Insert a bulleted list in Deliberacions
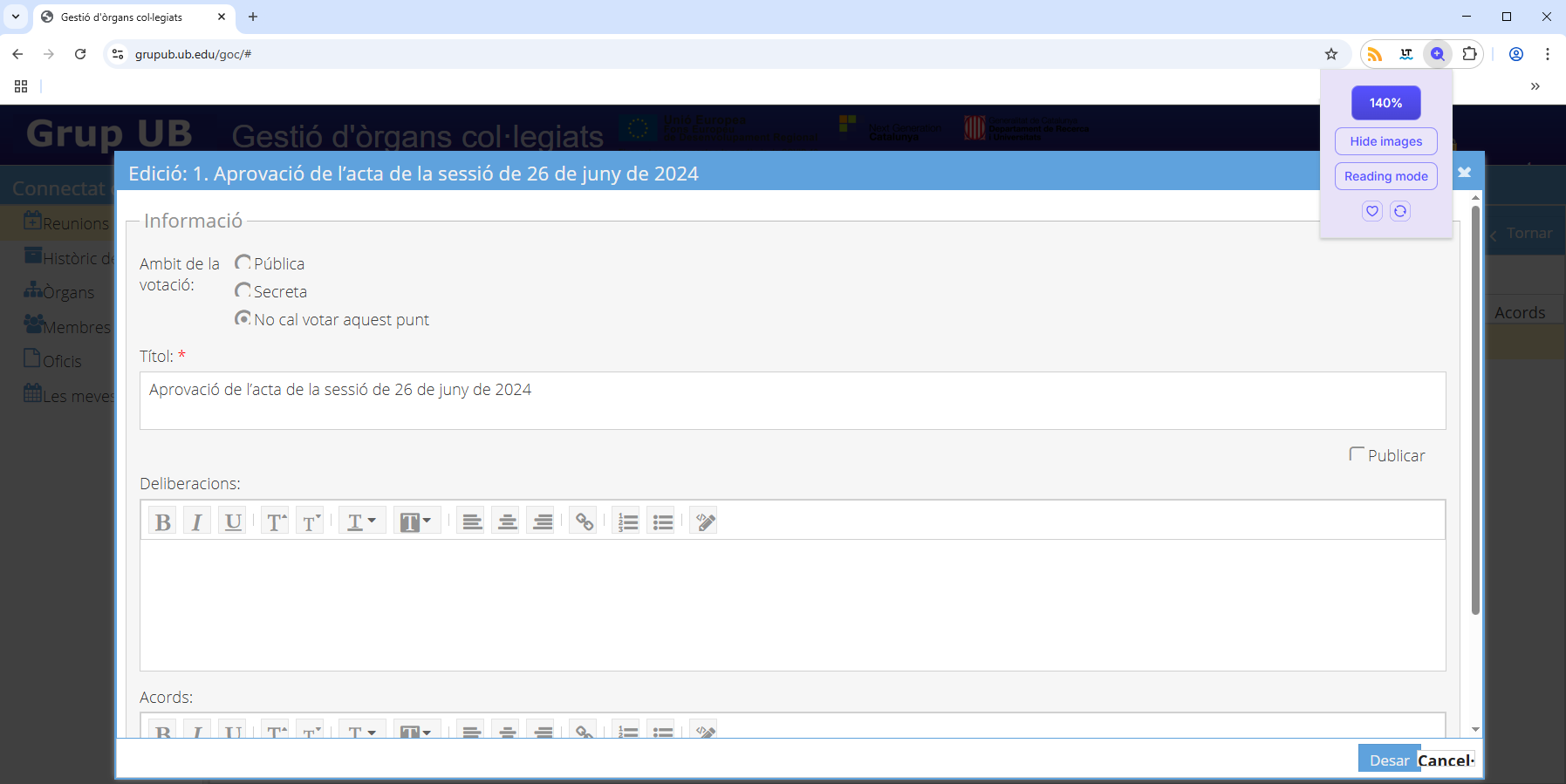 662,522
